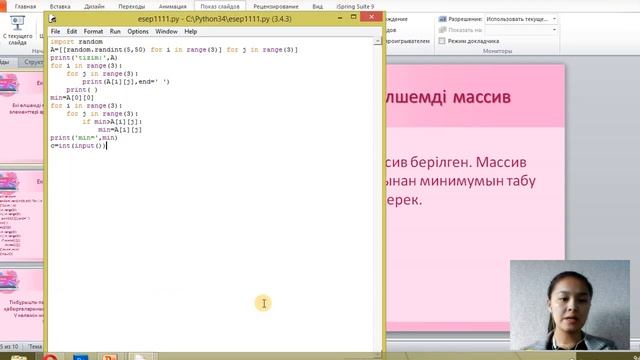The height and width of the screenshot is (360, 640).
Task: Select the first visible slide thumbnail
Action: 22,118
